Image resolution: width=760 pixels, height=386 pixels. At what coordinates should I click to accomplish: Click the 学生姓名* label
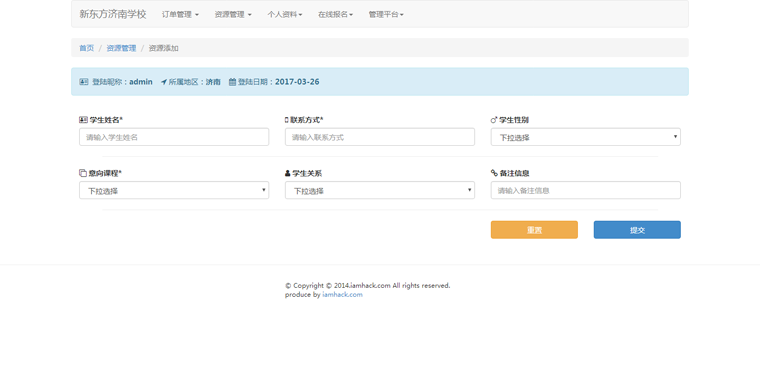pos(106,120)
